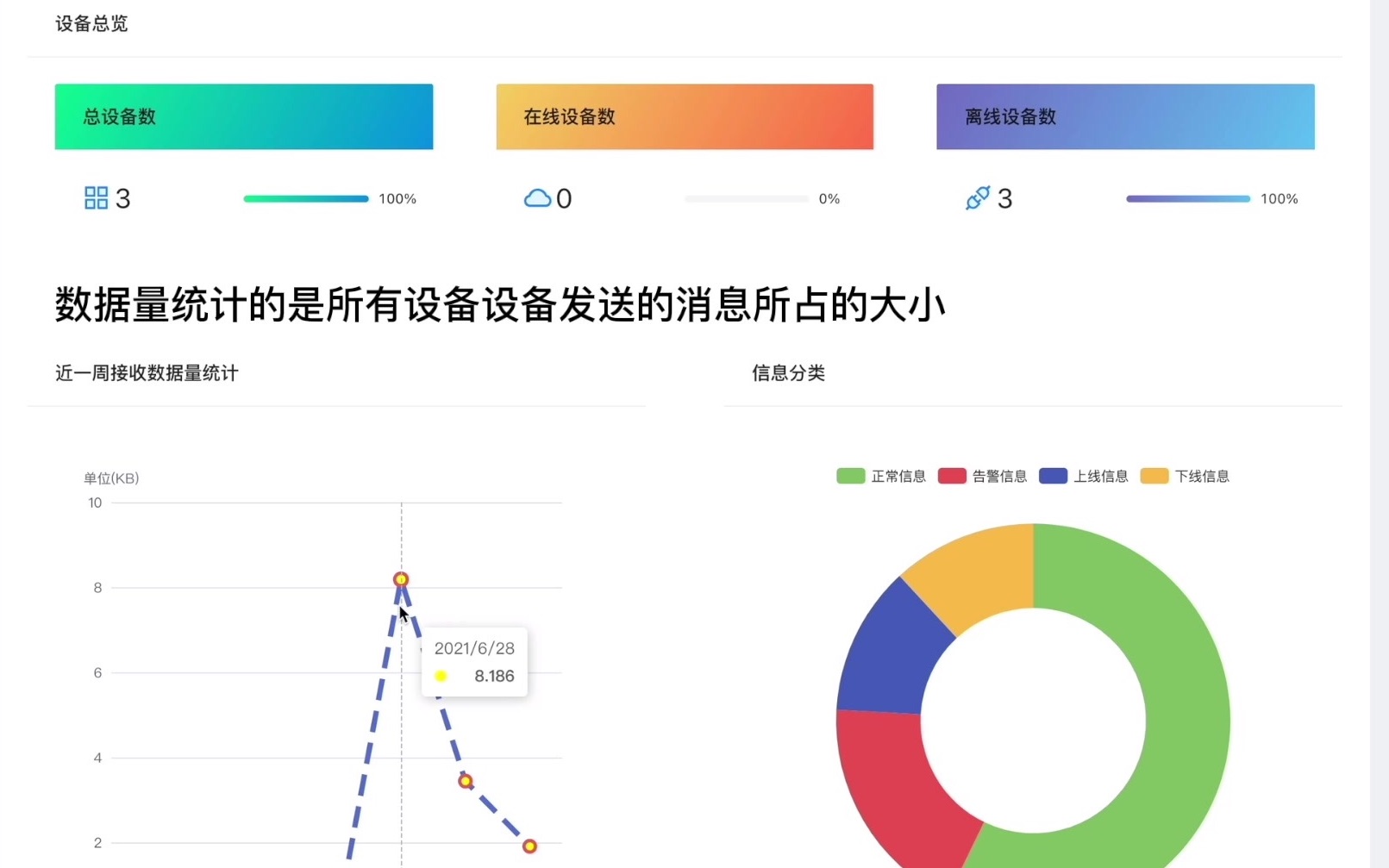The height and width of the screenshot is (868, 1389).
Task: Click the vertical scrollbar on the right edge
Action: (x=1380, y=434)
